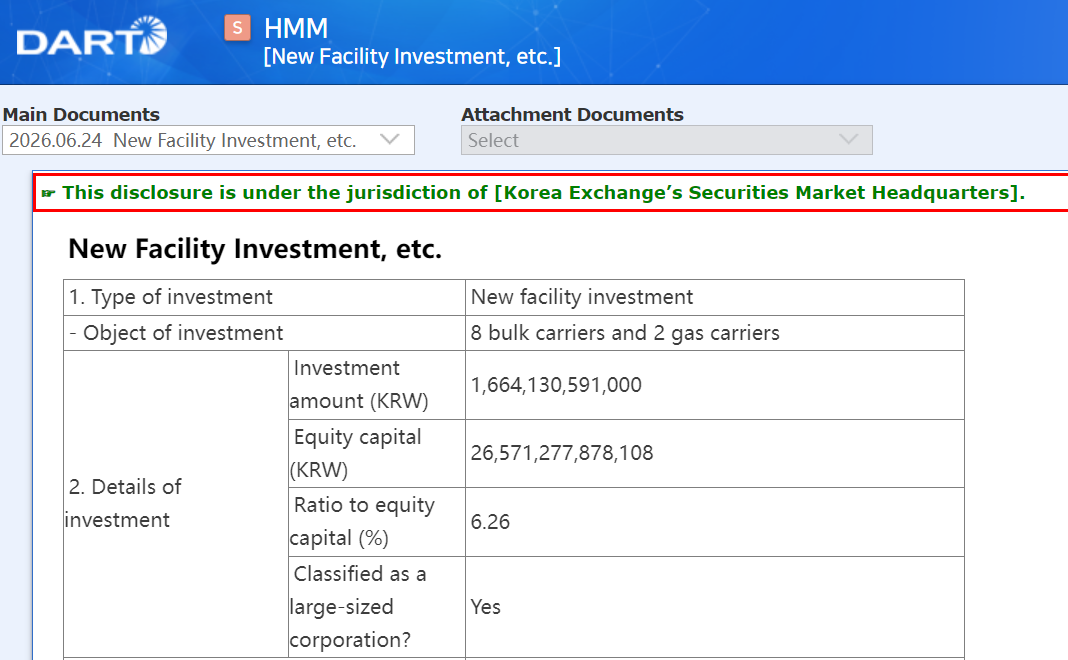Click the 'Classified as a large-sized corporation?' cell
1068x660 pixels.
click(377, 607)
